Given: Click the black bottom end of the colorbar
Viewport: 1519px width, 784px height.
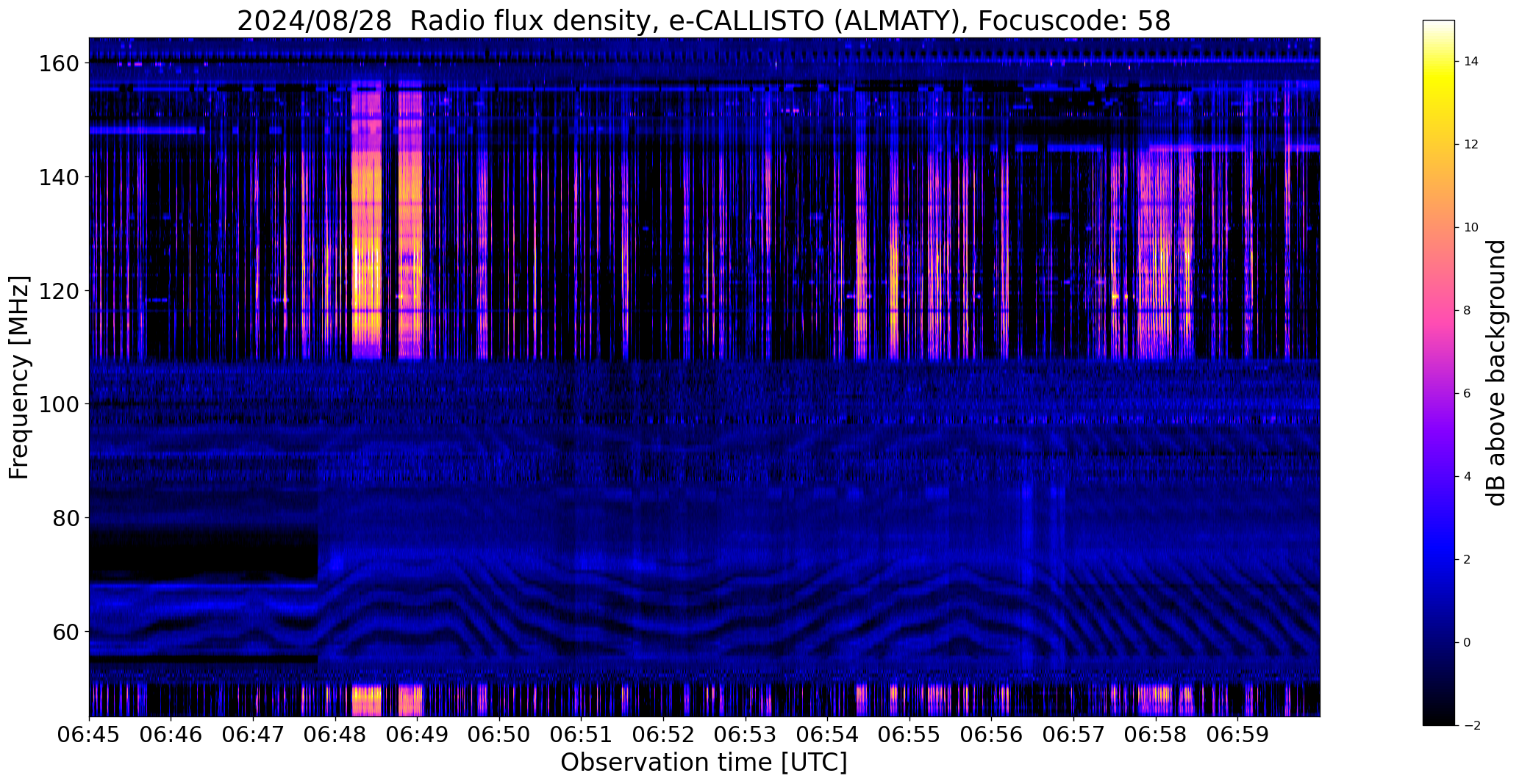Looking at the screenshot, I should (1438, 713).
